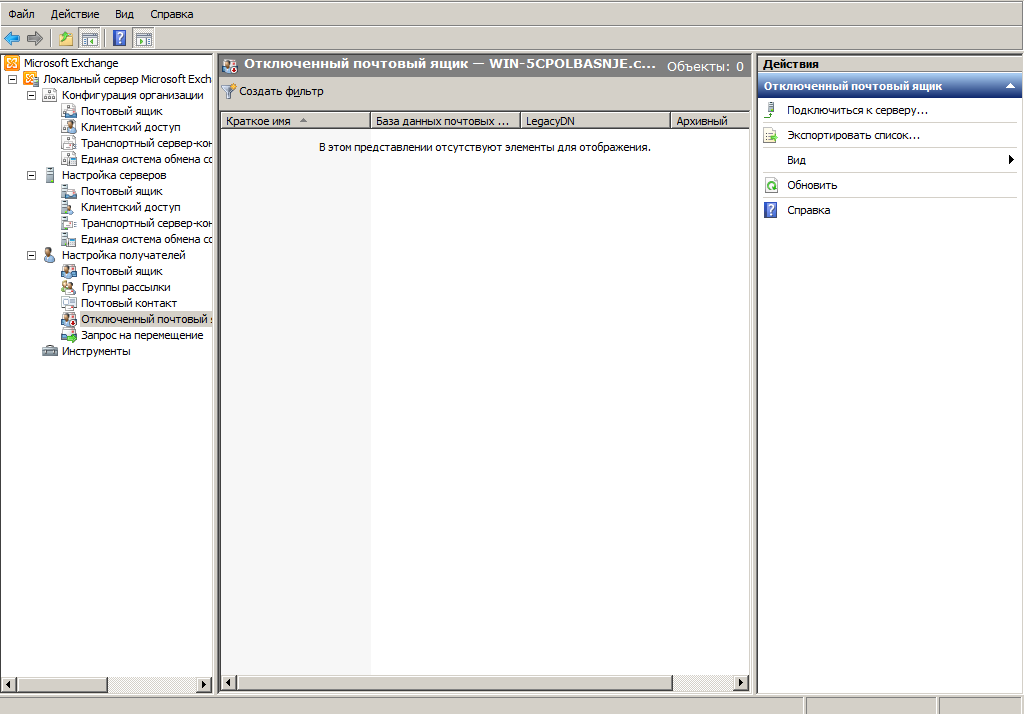
Task: Click the disconnected mailbox header icon
Action: 230,65
